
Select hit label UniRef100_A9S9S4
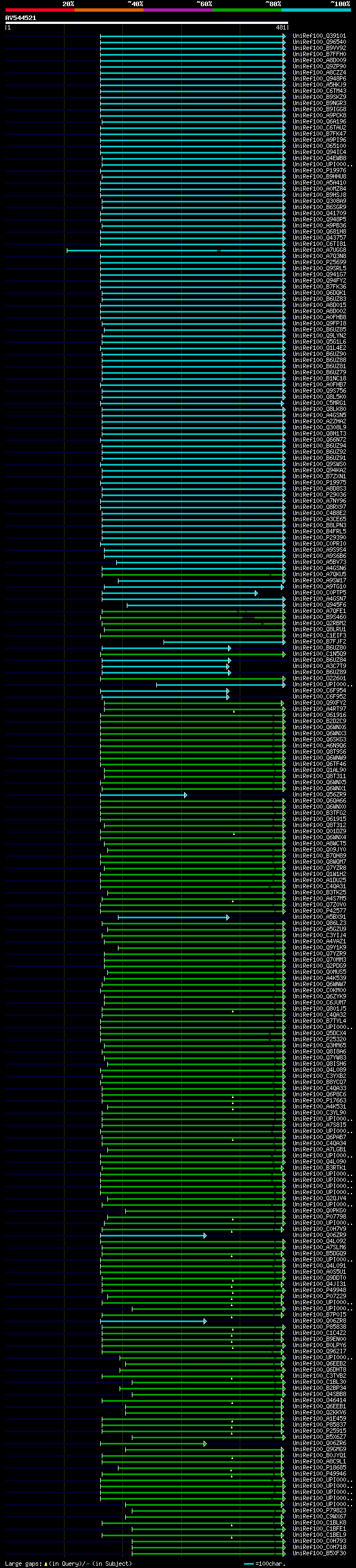(319, 550)
